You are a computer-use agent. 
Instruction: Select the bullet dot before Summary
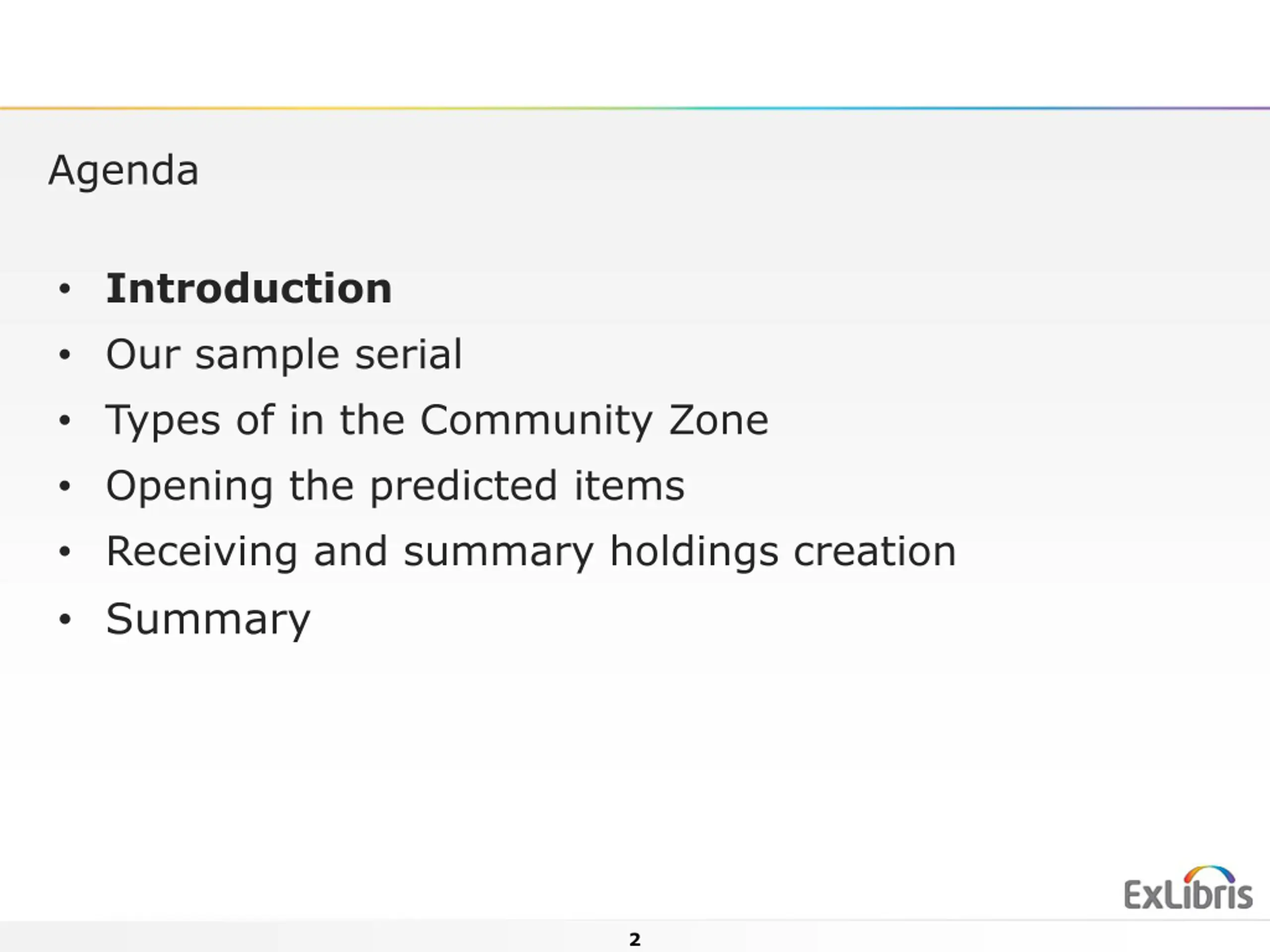tap(65, 619)
